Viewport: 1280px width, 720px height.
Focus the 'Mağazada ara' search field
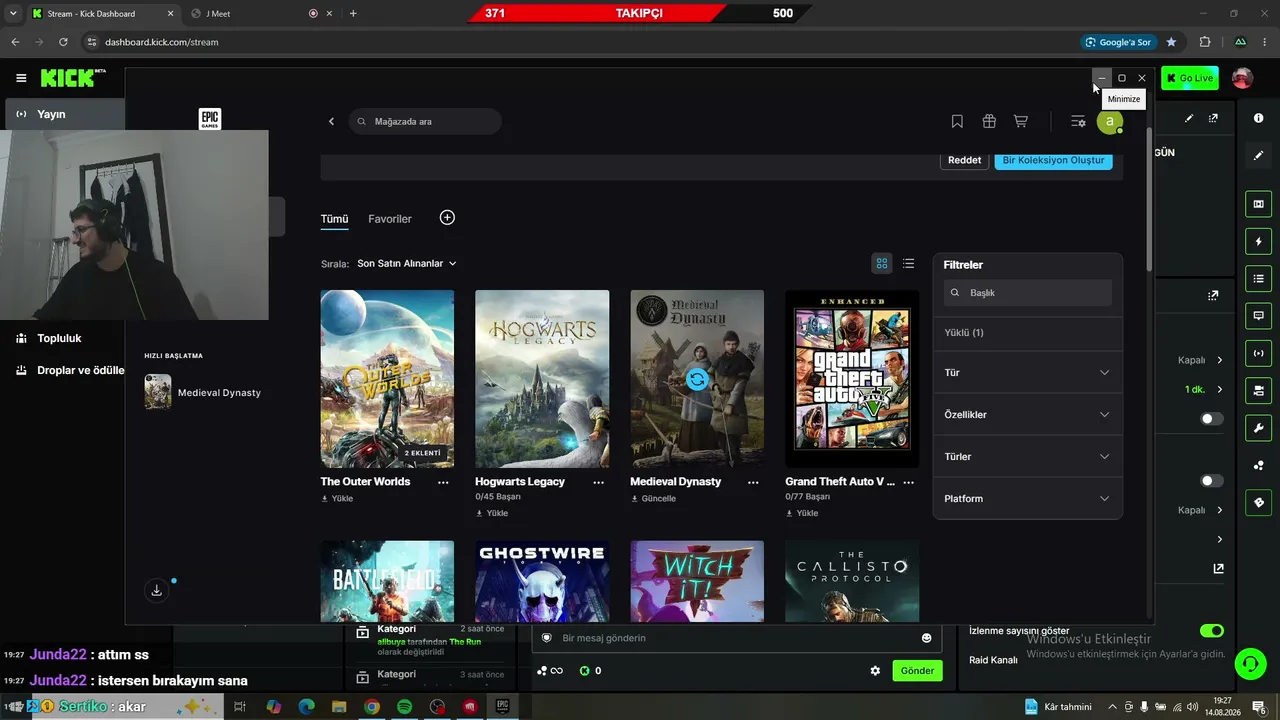coord(425,121)
